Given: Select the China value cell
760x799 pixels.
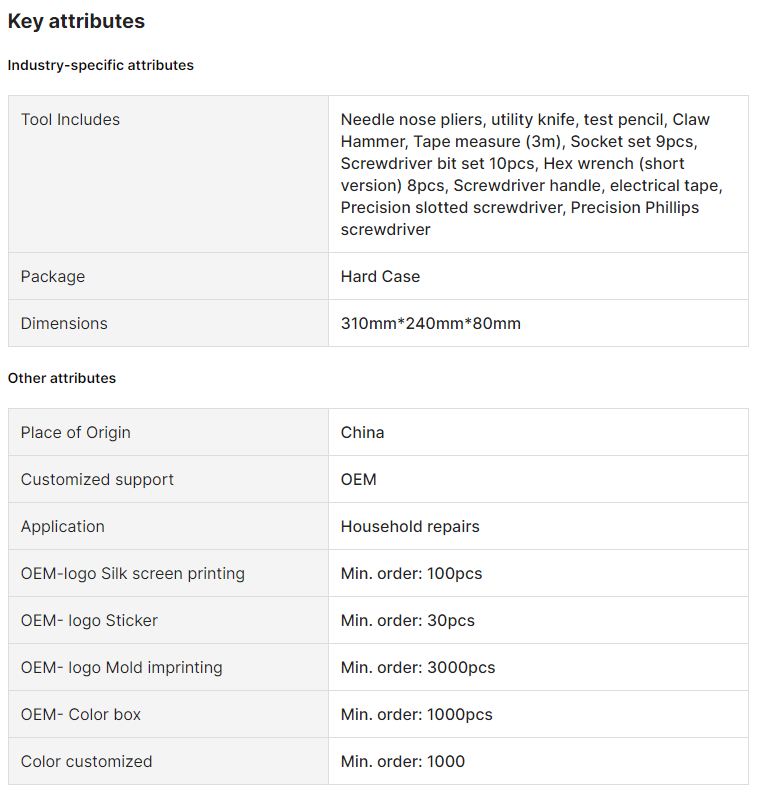Looking at the screenshot, I should pos(362,432).
